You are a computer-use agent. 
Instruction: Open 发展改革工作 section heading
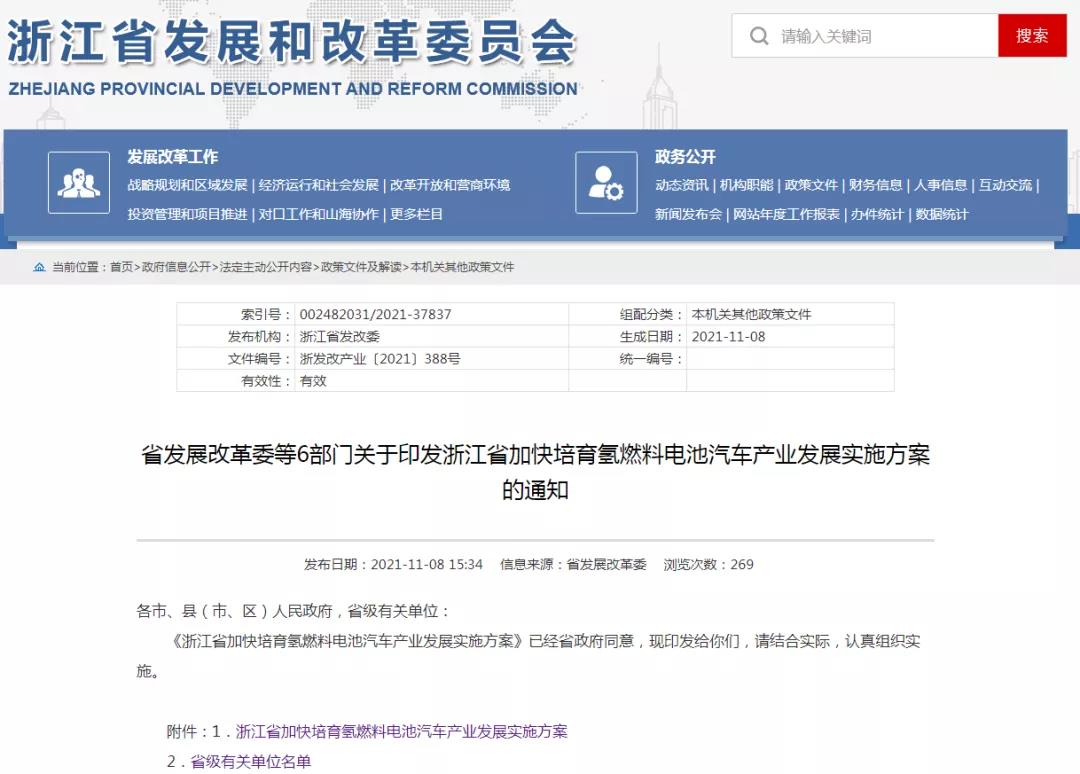pyautogui.click(x=172, y=157)
